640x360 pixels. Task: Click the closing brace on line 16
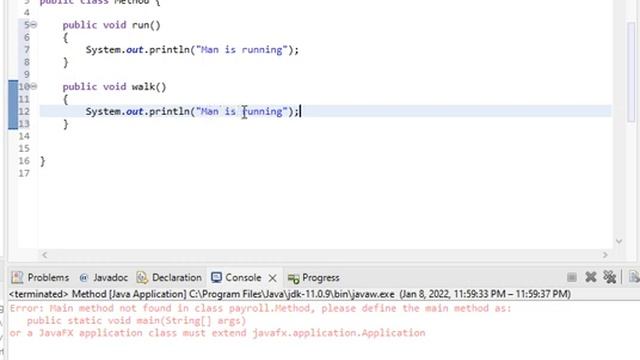pyautogui.click(x=42, y=161)
